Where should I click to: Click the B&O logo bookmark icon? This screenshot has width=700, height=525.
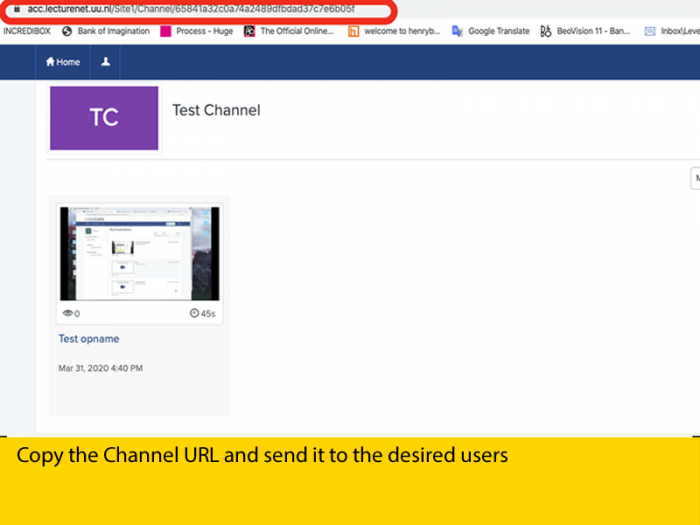546,31
